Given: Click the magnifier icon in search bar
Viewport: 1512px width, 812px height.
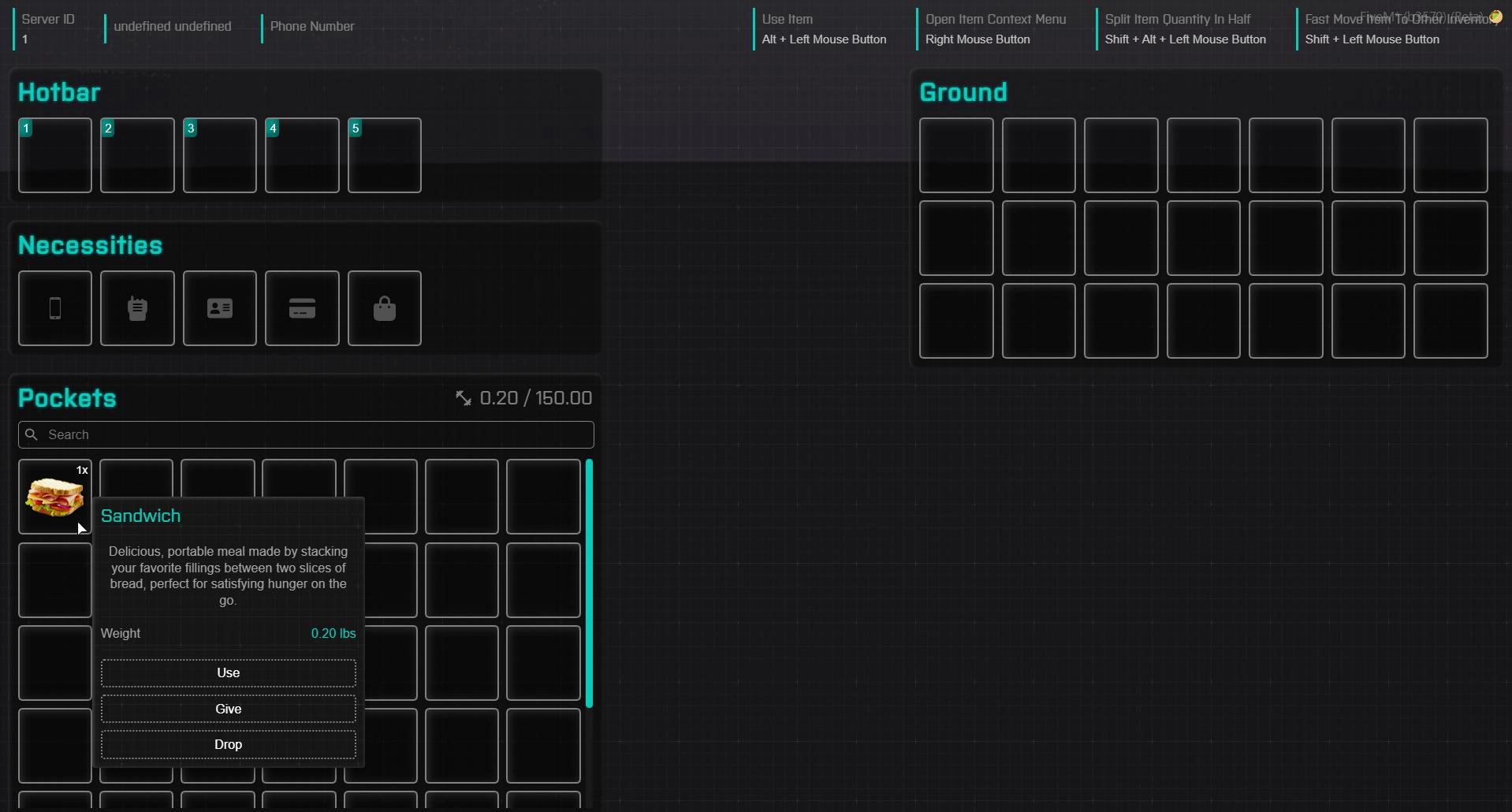Looking at the screenshot, I should click(x=32, y=434).
